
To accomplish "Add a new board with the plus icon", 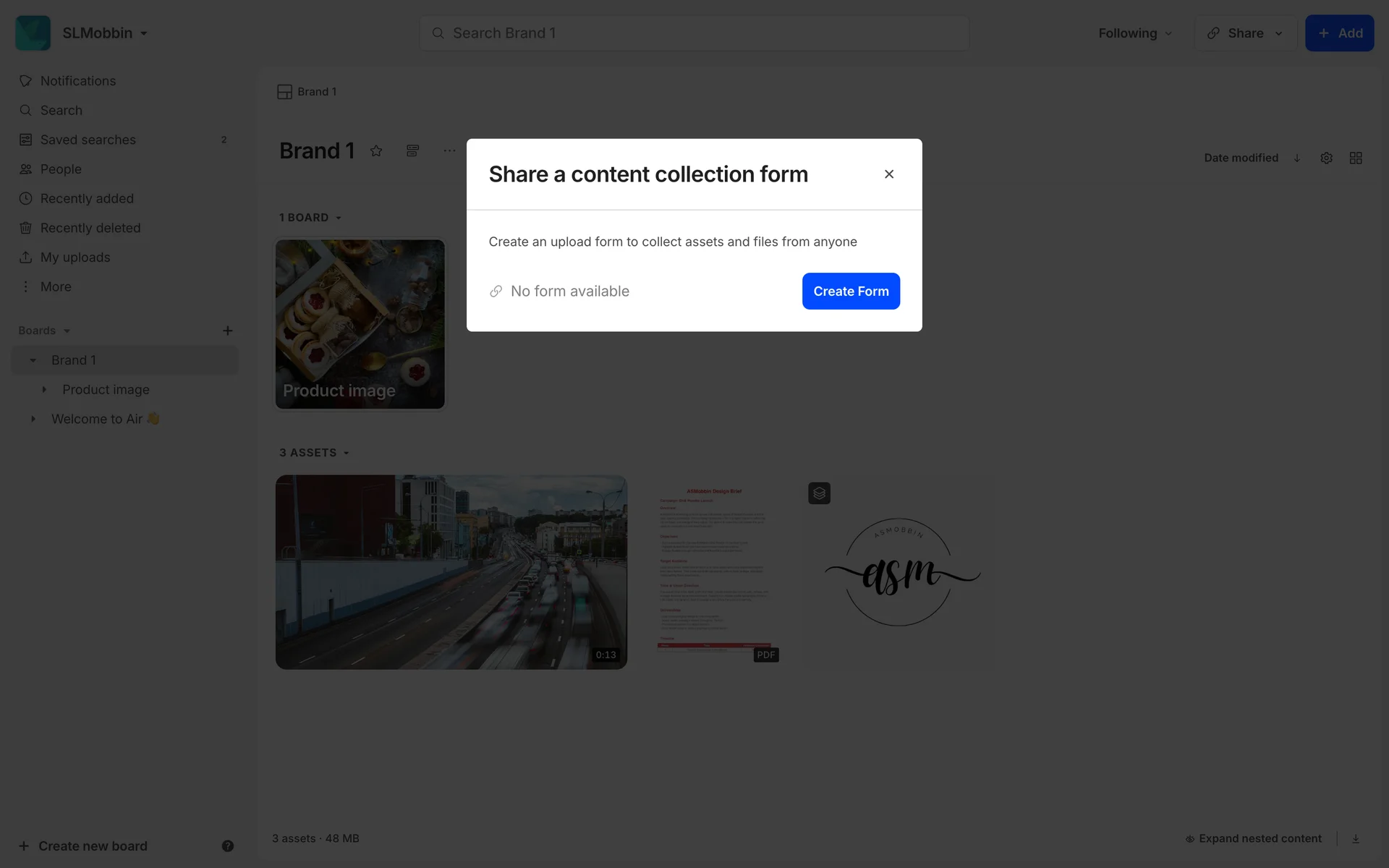I will (227, 331).
